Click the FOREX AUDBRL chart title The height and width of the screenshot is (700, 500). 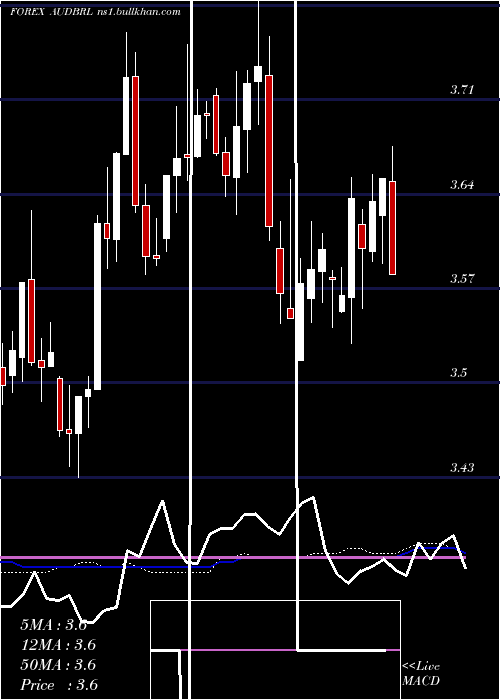coord(53,12)
